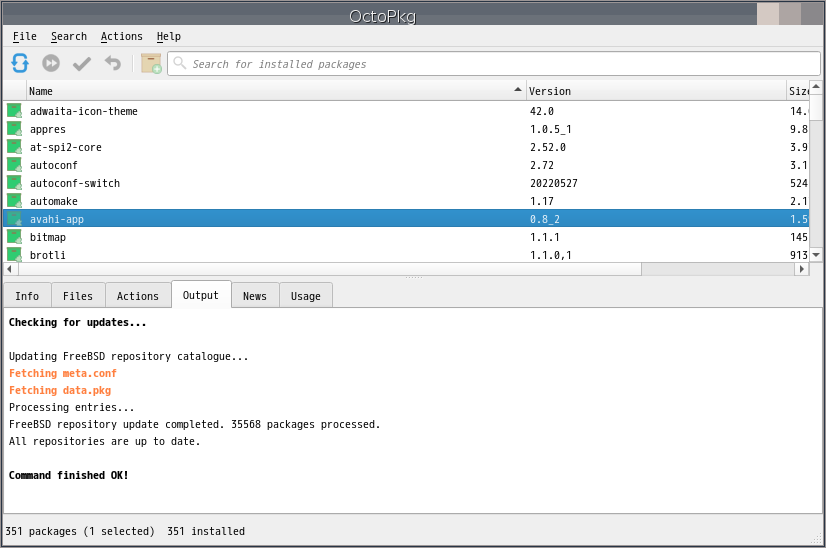The height and width of the screenshot is (548, 826).
Task: Click the sort arrow in the Name header
Action: (x=518, y=90)
